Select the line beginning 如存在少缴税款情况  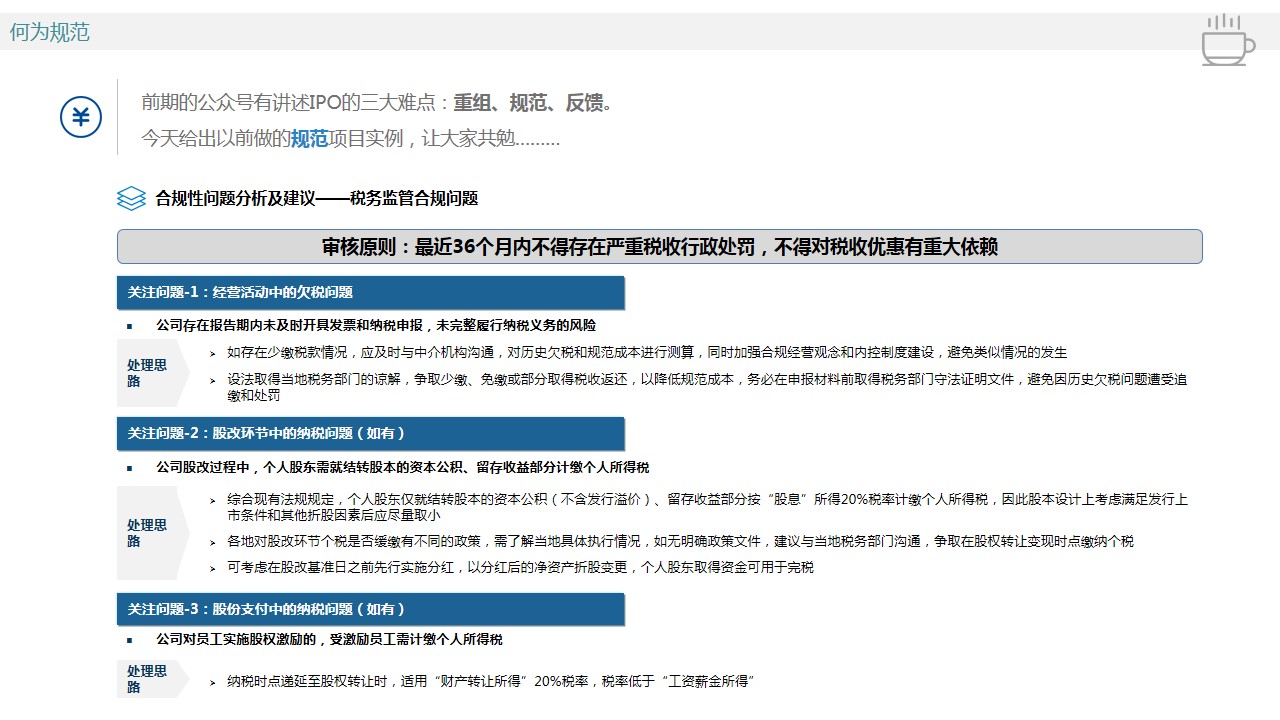pos(647,352)
